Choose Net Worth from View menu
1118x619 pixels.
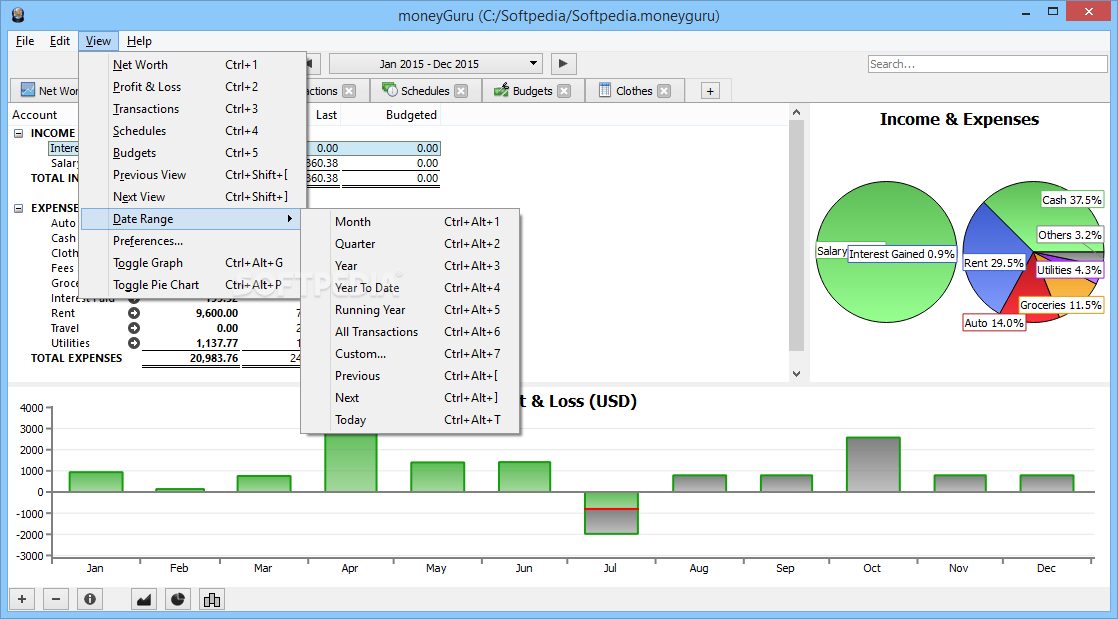193,65
